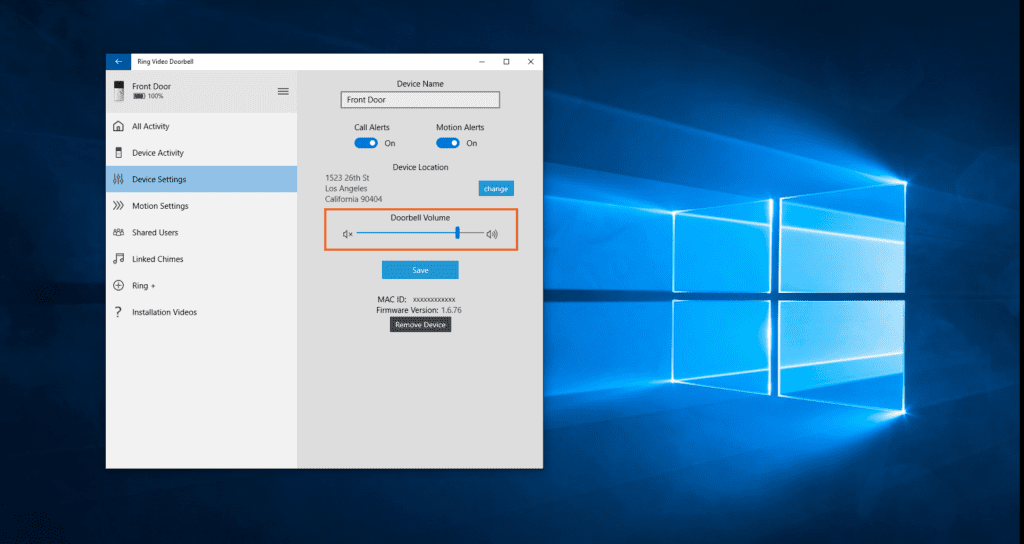The height and width of the screenshot is (544, 1024).
Task: Click the muted speaker icon at slider start
Action: pos(347,234)
